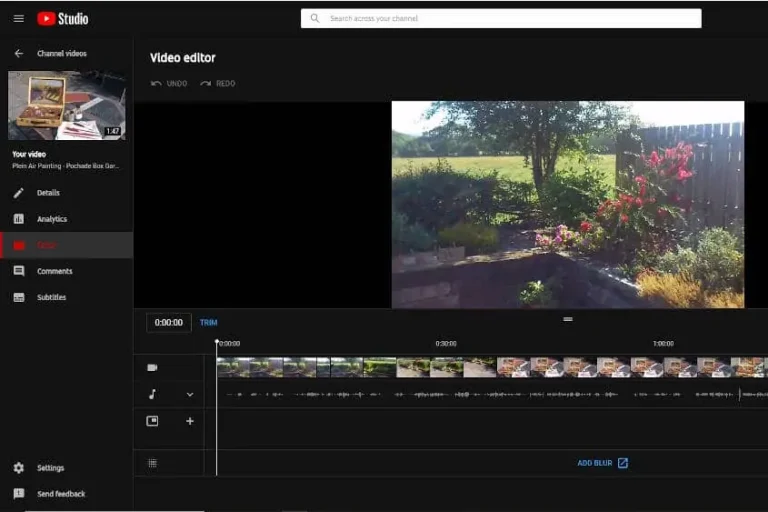
Task: Click the video thumbnail in sidebar
Action: (66, 105)
